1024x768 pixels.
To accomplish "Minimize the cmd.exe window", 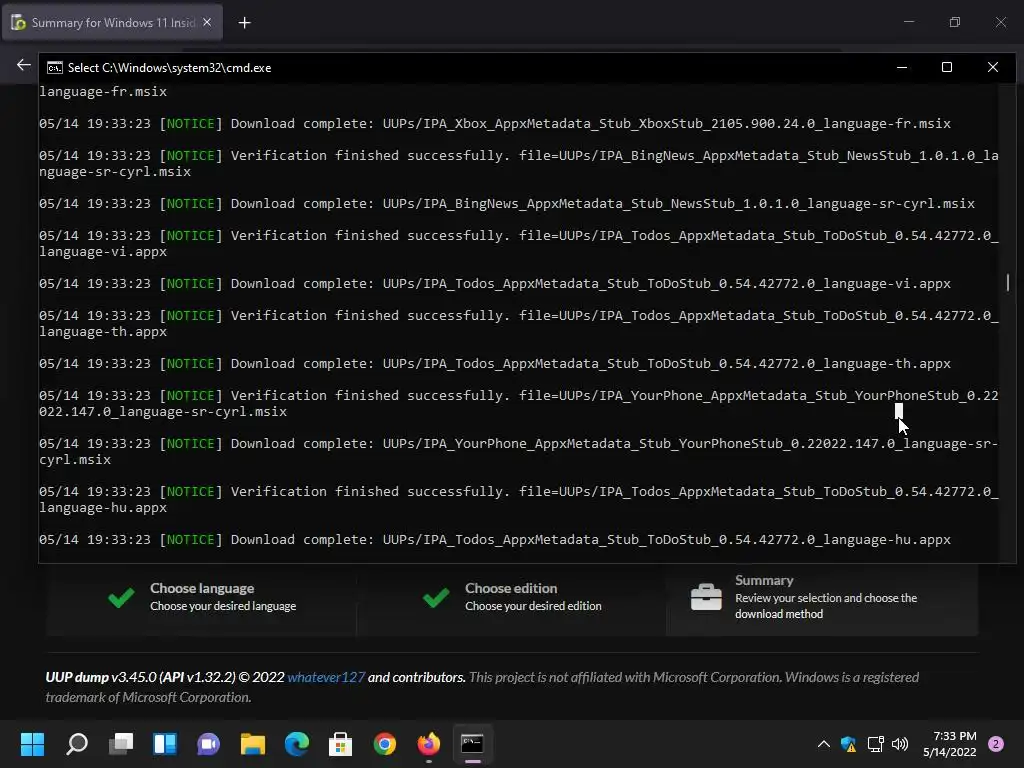I will 902,67.
